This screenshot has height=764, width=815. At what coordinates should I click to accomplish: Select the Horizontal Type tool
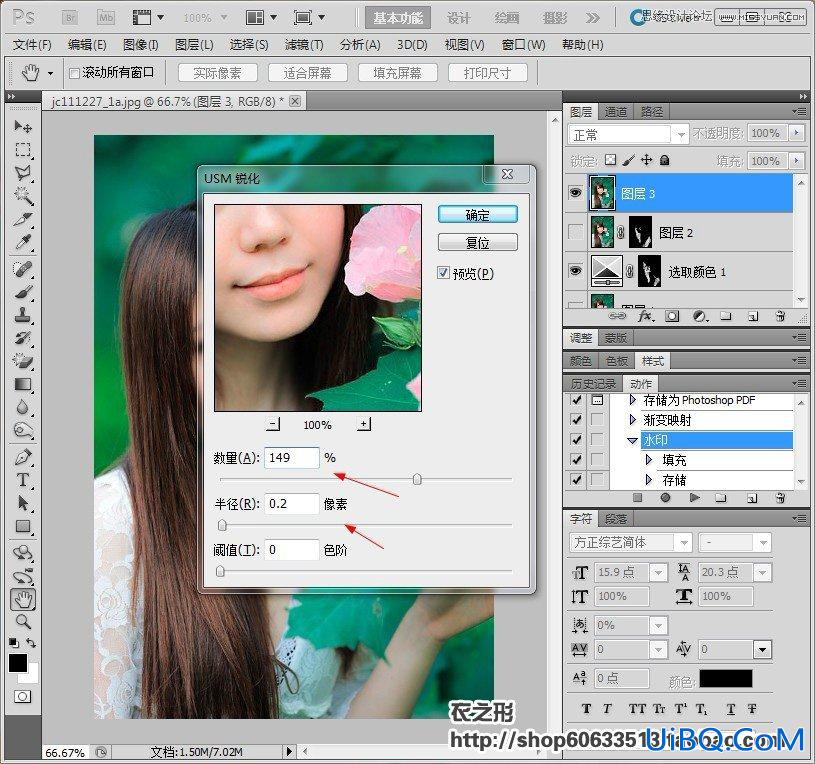pyautogui.click(x=22, y=480)
